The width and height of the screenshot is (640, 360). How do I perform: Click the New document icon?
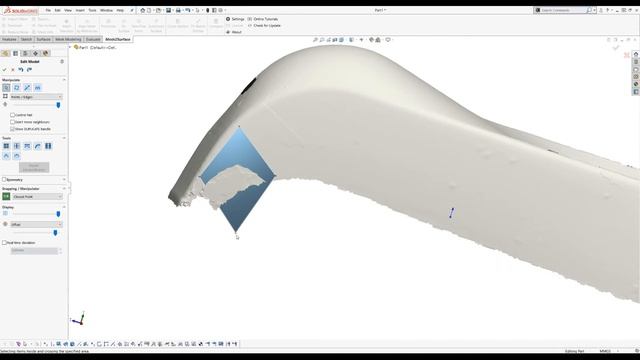tap(149, 10)
